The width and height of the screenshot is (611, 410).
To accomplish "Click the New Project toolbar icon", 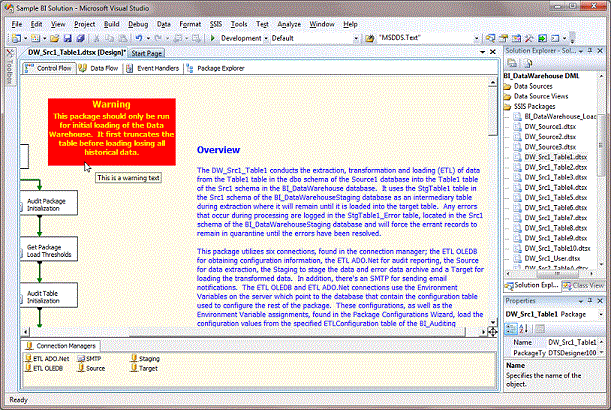I will point(16,38).
